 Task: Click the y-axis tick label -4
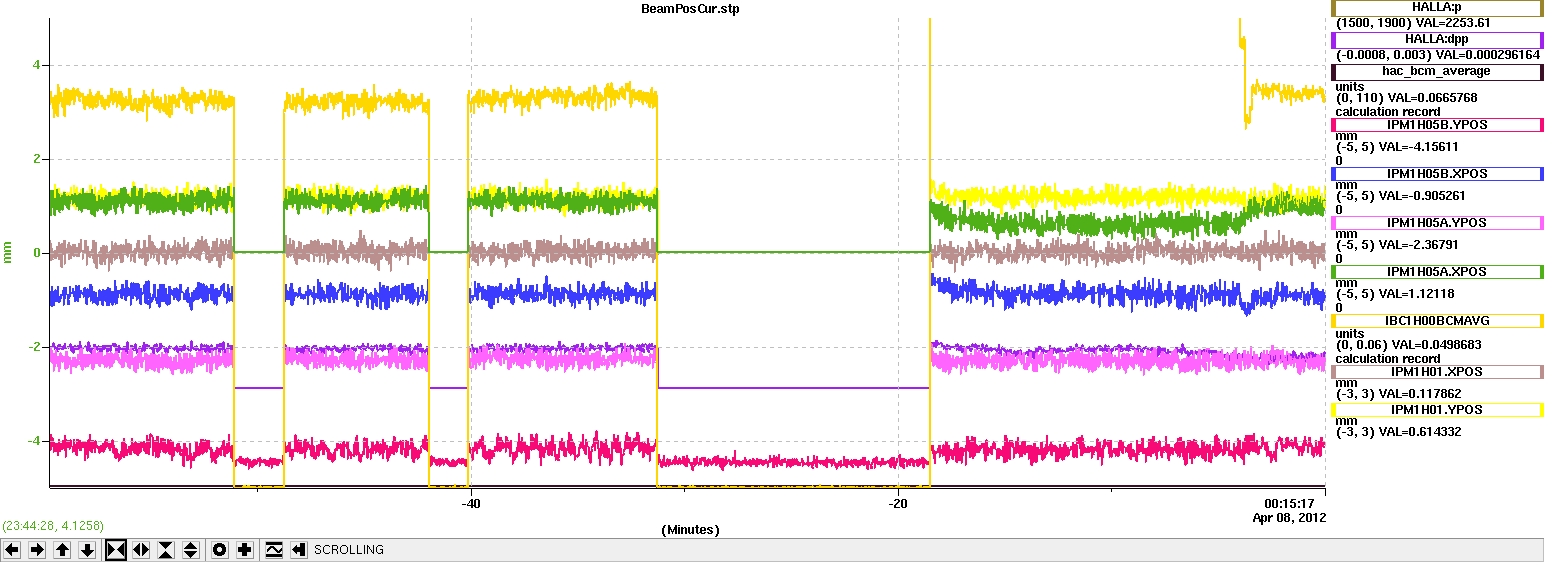click(x=34, y=441)
